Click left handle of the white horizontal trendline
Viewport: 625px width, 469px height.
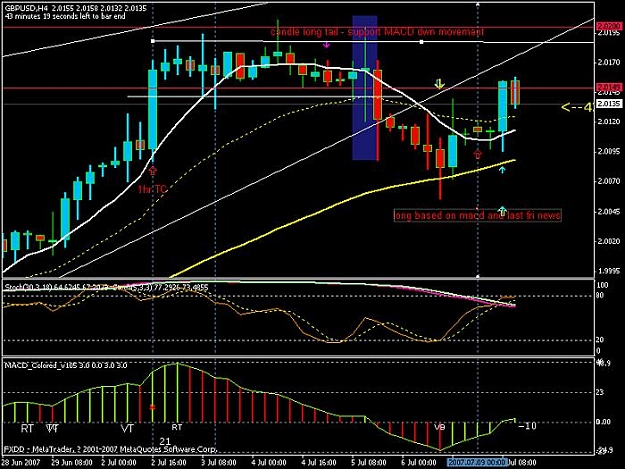(153, 41)
